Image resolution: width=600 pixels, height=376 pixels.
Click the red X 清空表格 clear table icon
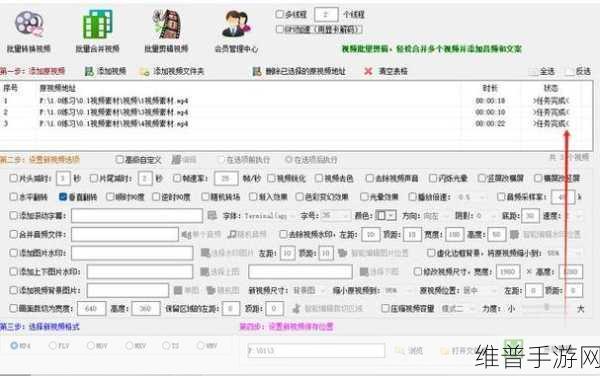tap(368, 71)
